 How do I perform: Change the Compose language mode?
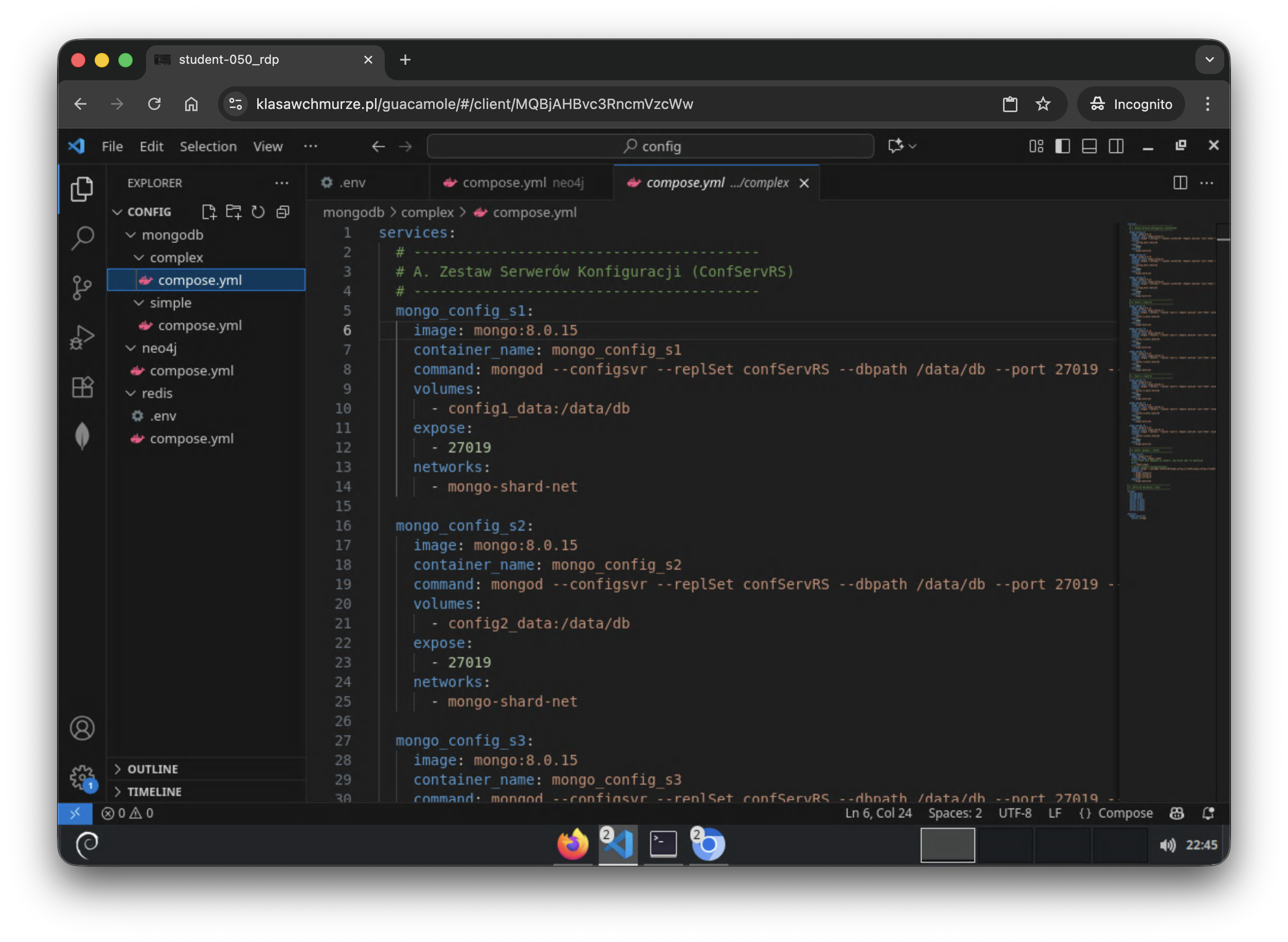1124,813
